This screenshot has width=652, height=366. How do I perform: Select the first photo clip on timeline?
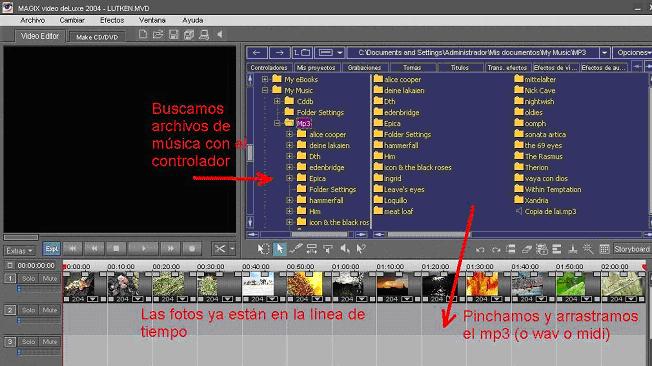84,286
